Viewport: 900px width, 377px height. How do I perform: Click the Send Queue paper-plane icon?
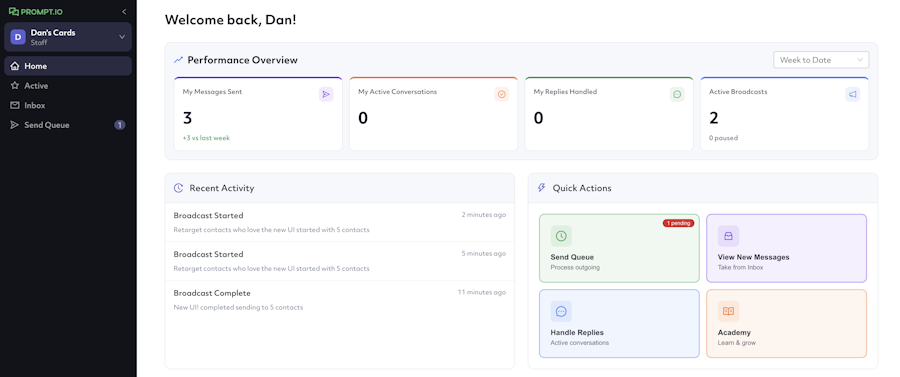[15, 125]
